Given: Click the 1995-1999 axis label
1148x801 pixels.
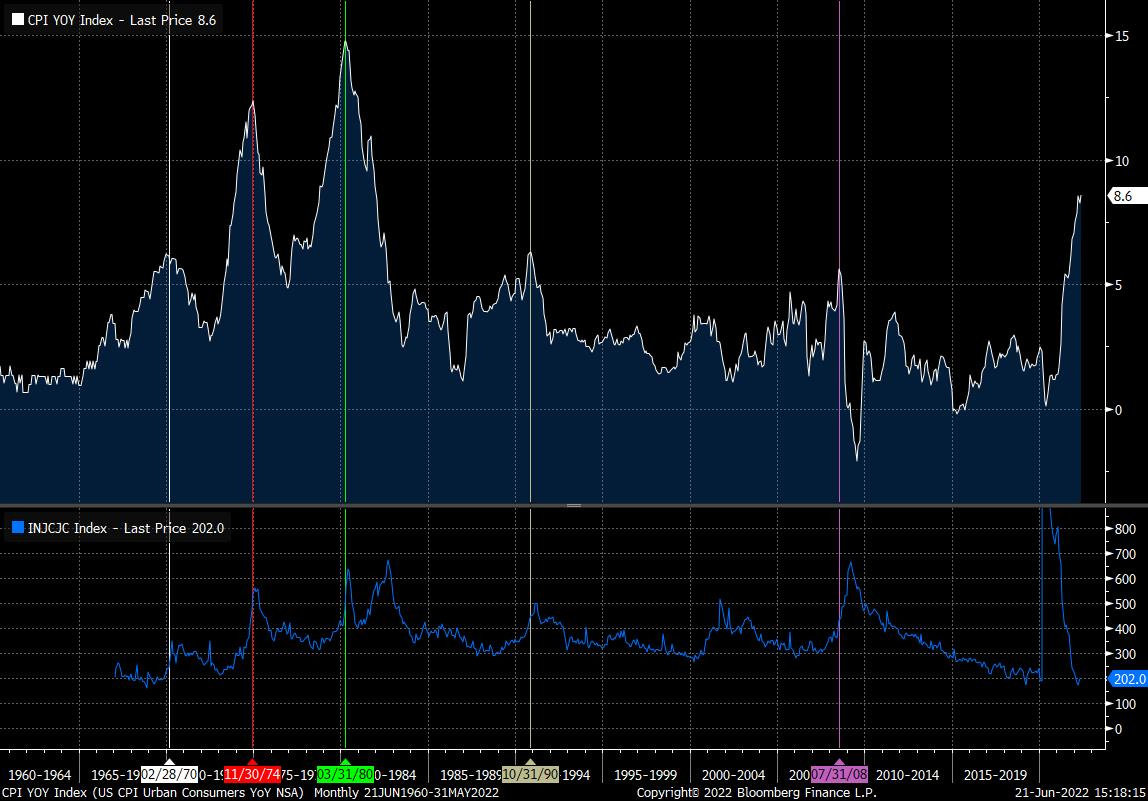Looking at the screenshot, I should pyautogui.click(x=645, y=775).
